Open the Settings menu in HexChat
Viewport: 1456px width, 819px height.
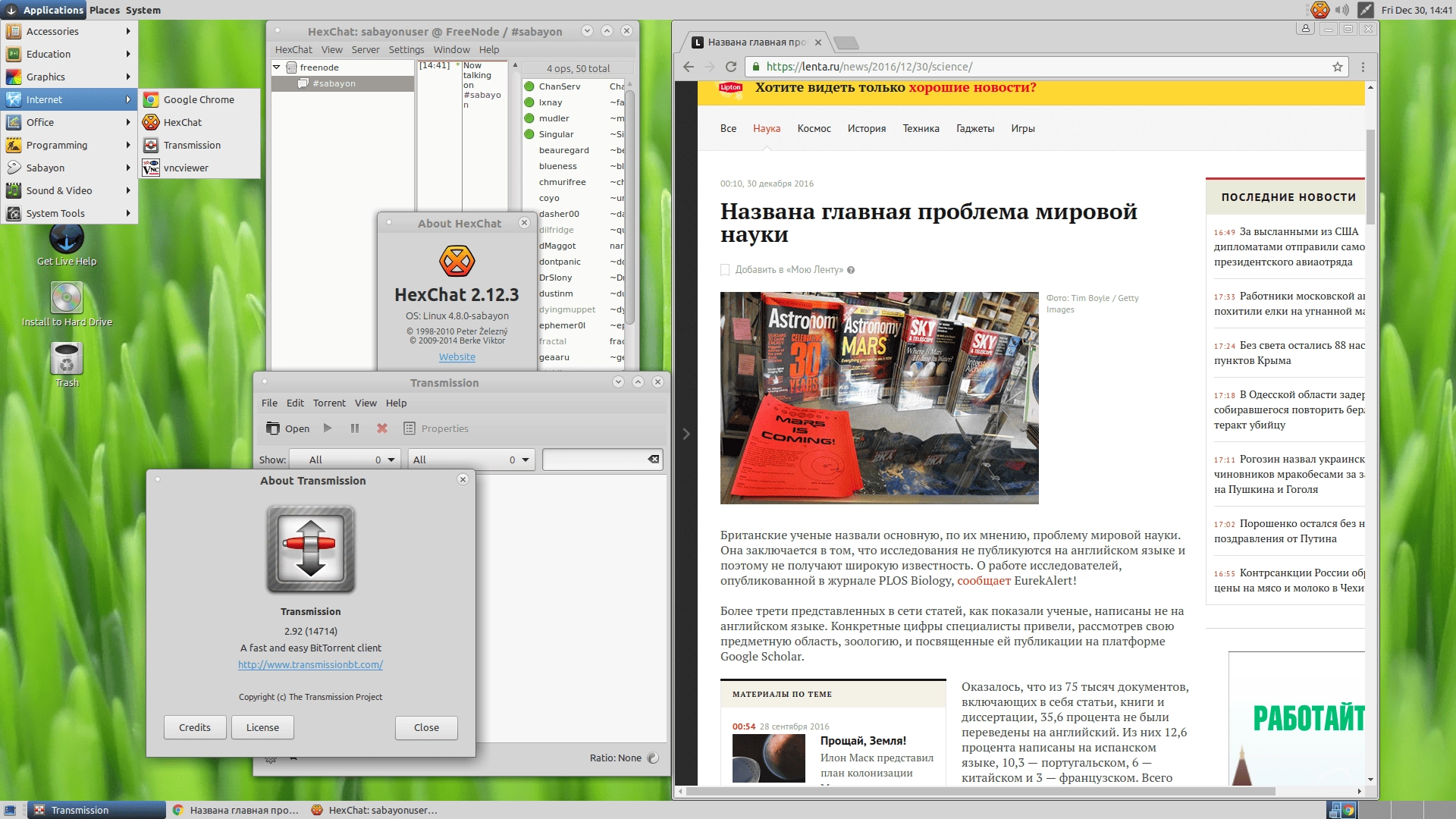pos(406,49)
